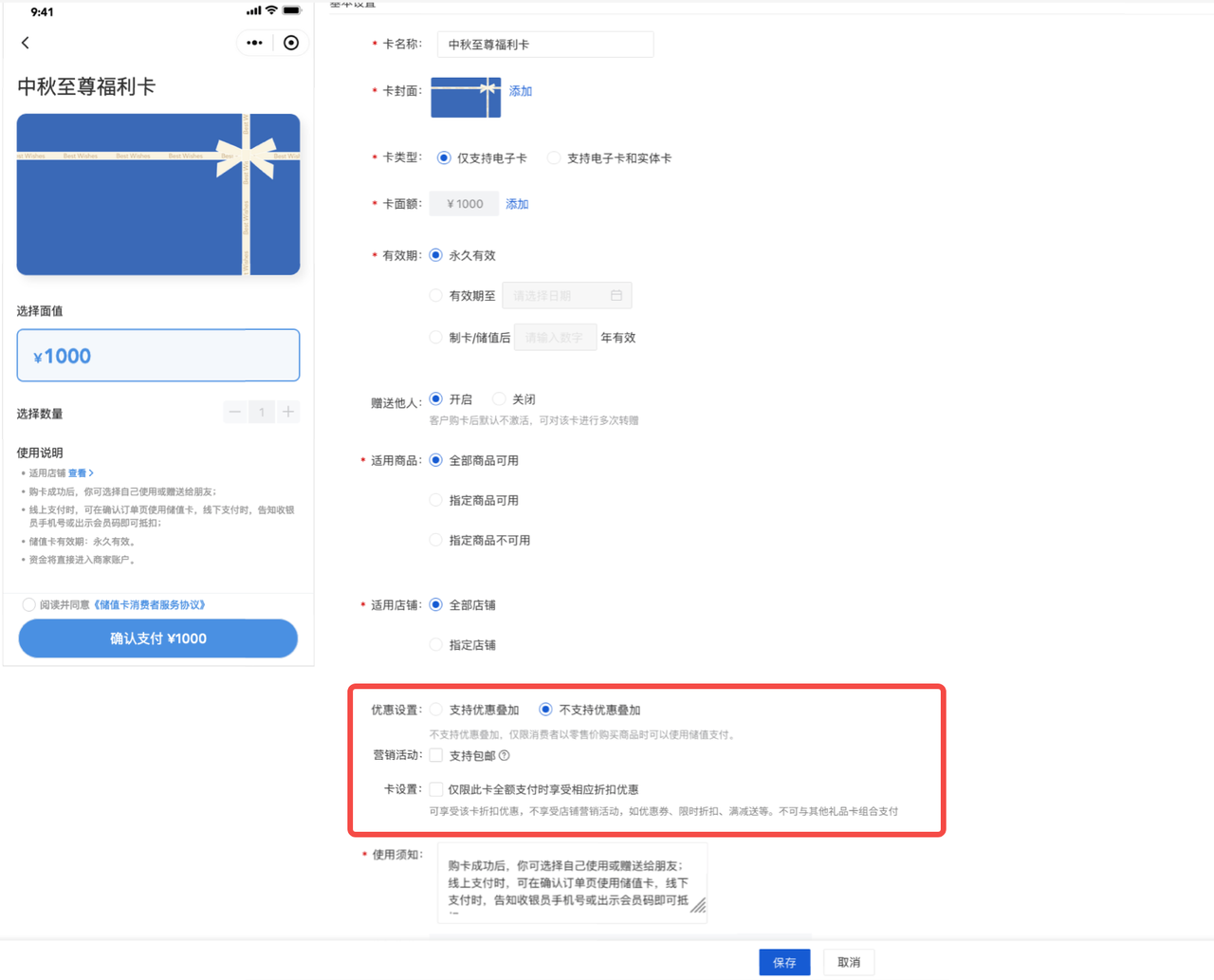Click the ¥1000 face value tag
1214x980 pixels.
tap(465, 204)
